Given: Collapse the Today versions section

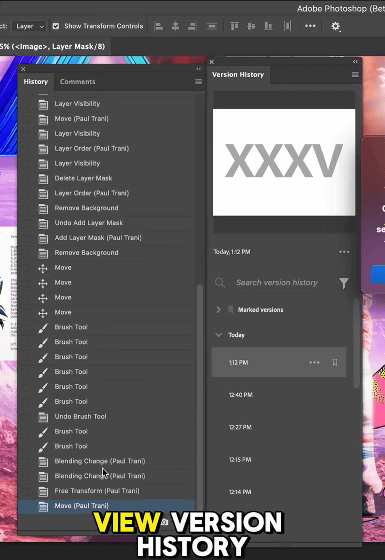Looking at the screenshot, I should click(219, 335).
